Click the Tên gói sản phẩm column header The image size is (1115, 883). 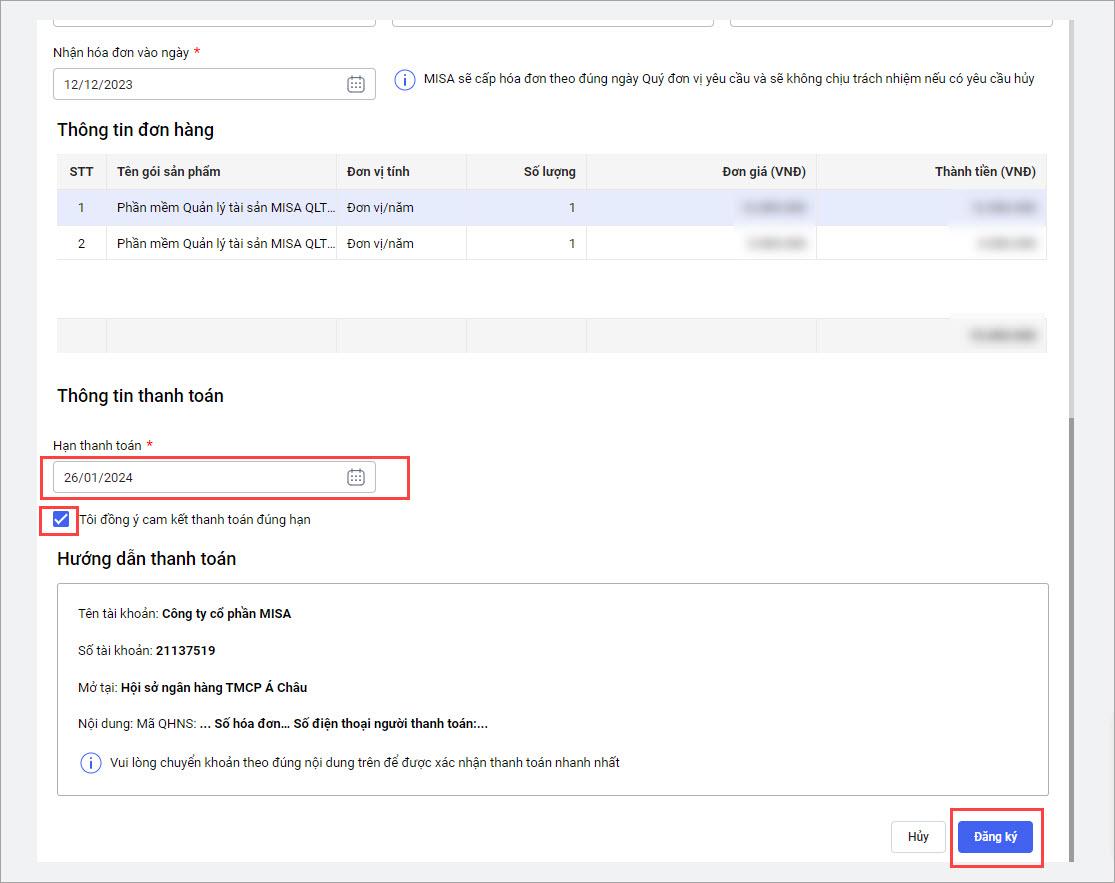(168, 172)
